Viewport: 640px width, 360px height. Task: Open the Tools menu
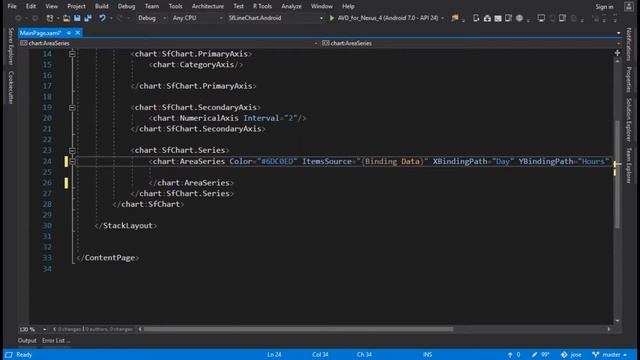176,6
